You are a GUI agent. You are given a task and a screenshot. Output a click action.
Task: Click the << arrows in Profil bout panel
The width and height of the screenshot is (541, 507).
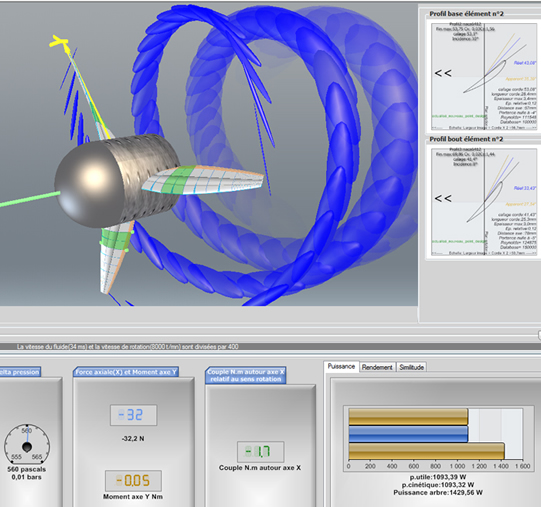[443, 198]
